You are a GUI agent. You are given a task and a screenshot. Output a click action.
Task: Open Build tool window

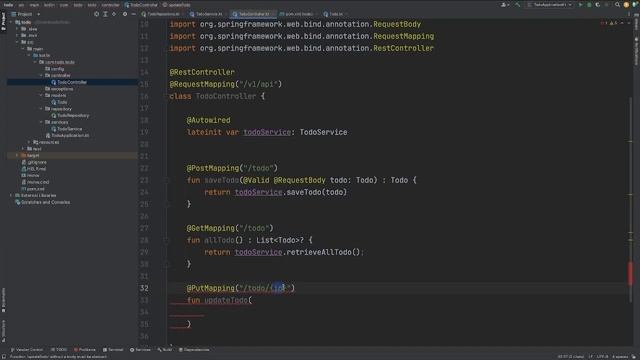165,350
